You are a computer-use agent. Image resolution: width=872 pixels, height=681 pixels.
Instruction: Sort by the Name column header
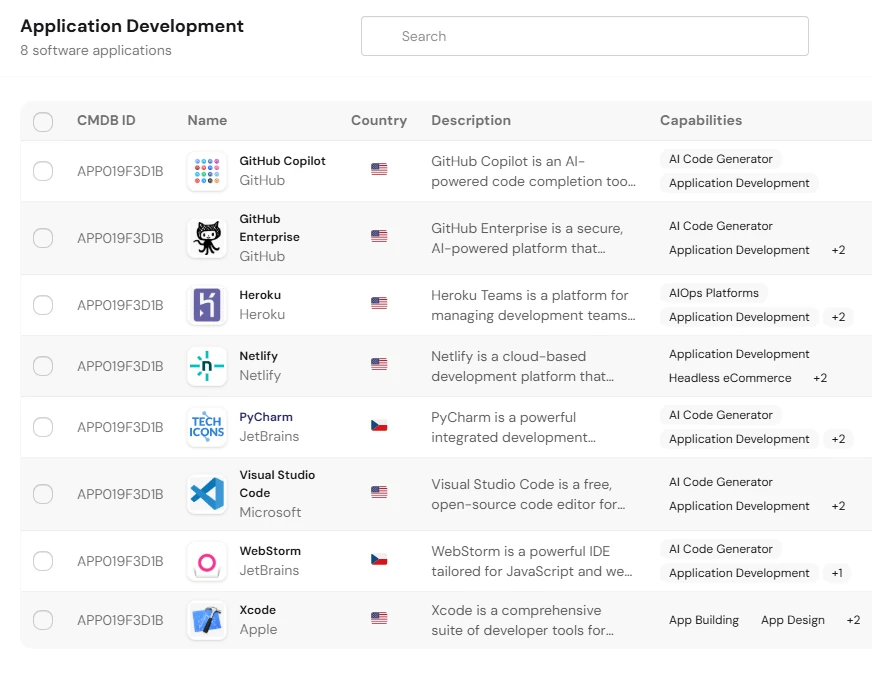pos(207,120)
